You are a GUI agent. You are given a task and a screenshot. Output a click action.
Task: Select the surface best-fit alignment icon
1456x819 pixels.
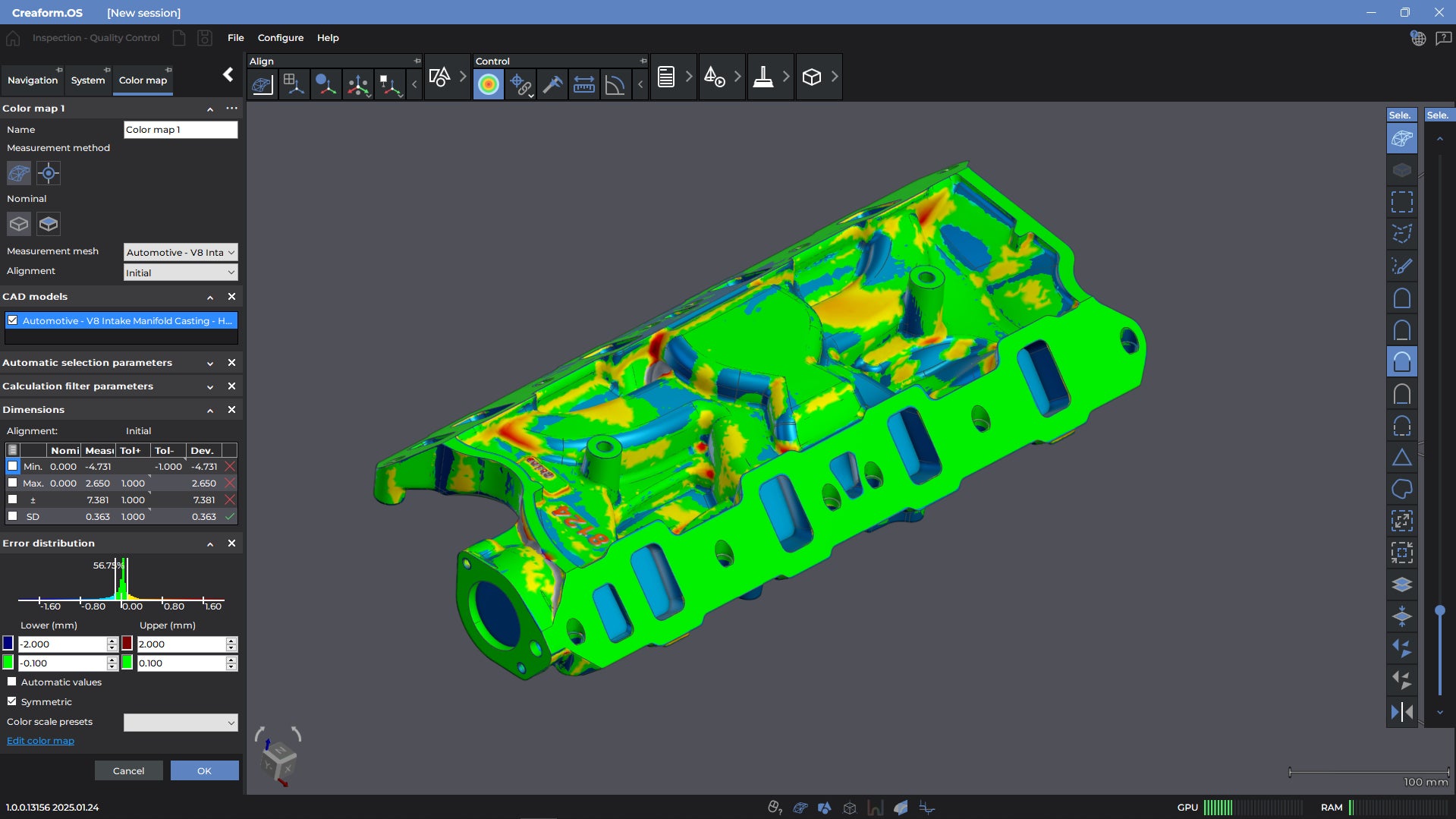(x=263, y=83)
